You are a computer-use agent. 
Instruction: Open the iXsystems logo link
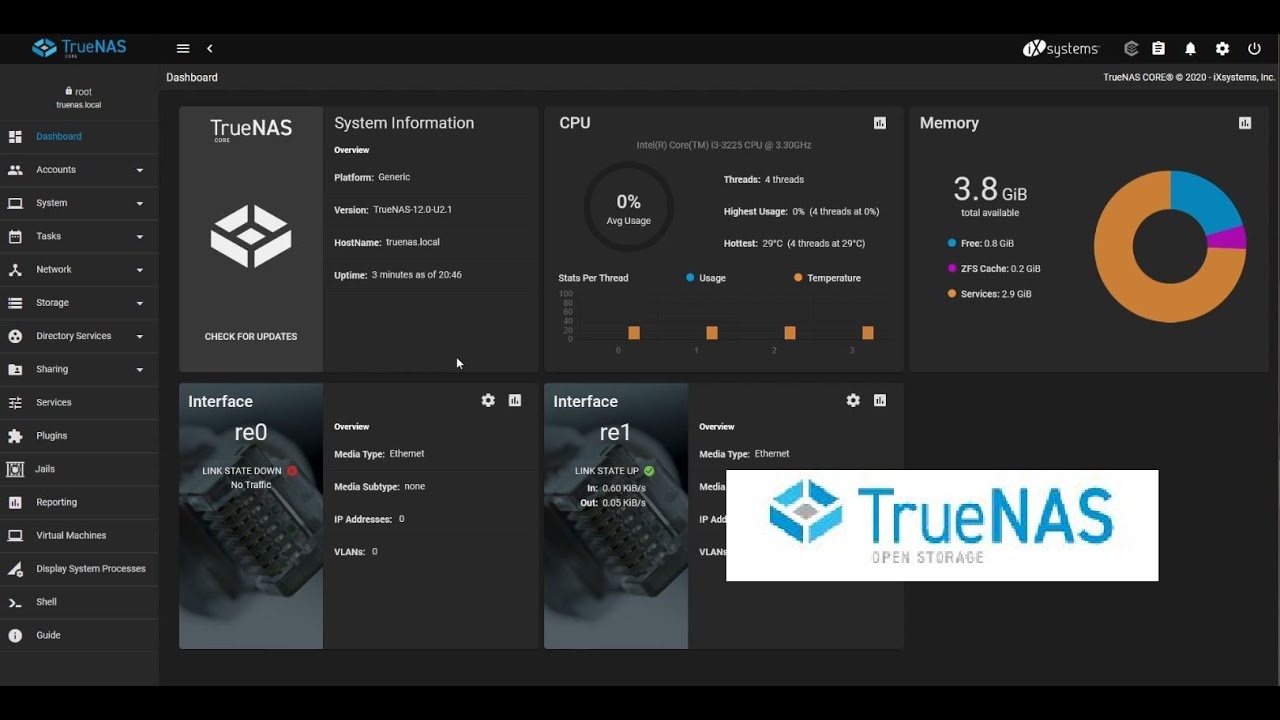pos(1060,48)
